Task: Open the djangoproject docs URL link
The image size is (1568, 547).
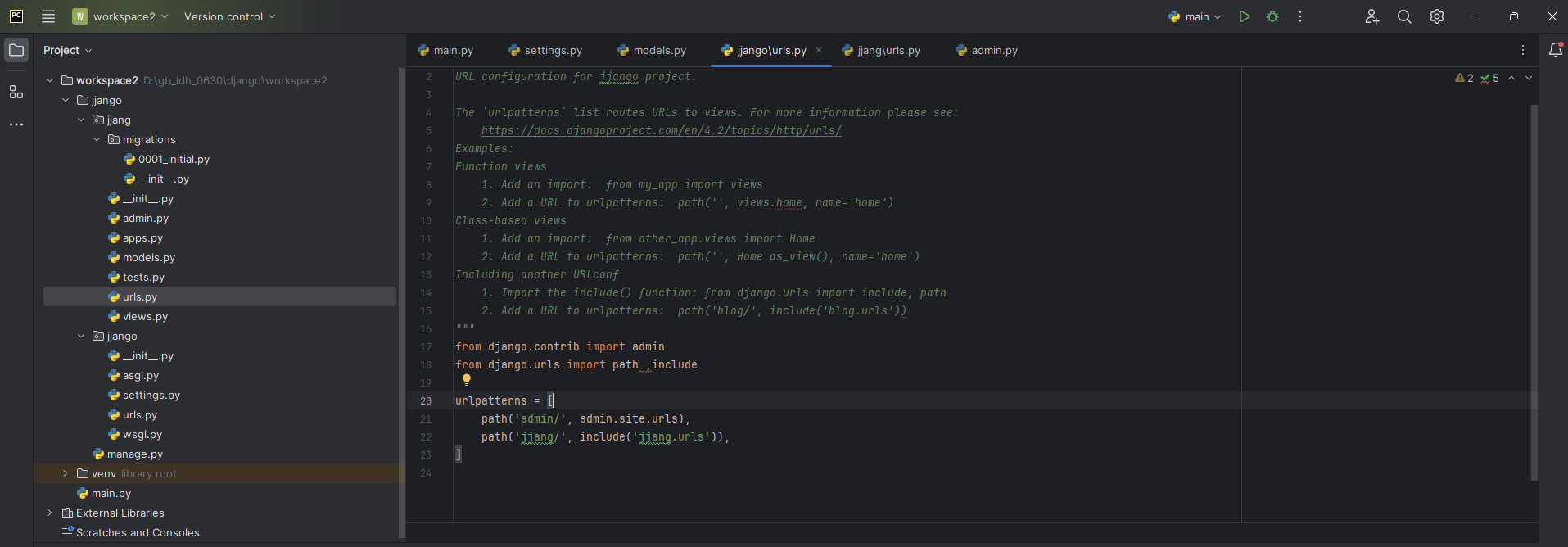Action: pos(661,130)
